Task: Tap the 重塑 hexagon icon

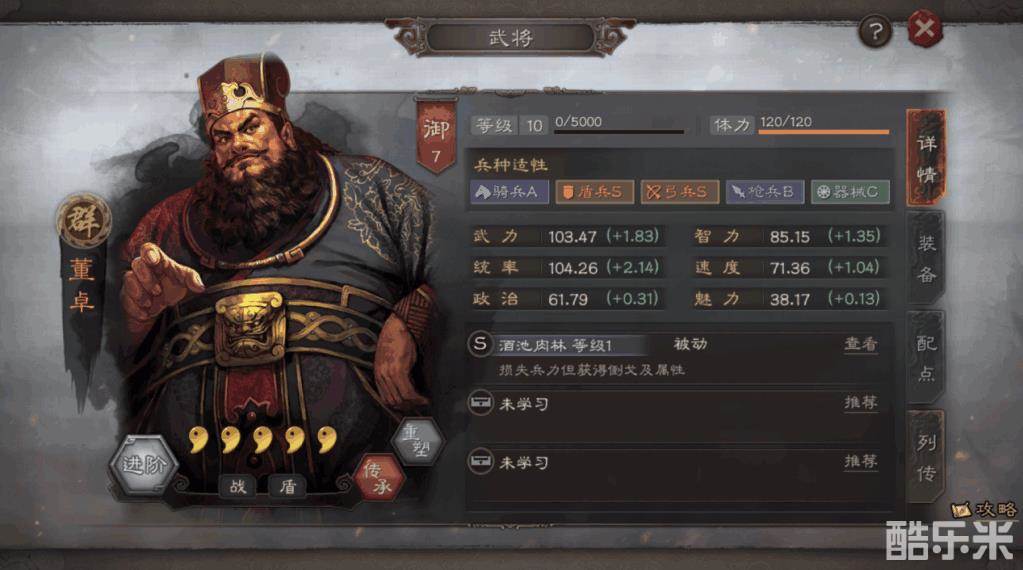Action: pos(418,440)
